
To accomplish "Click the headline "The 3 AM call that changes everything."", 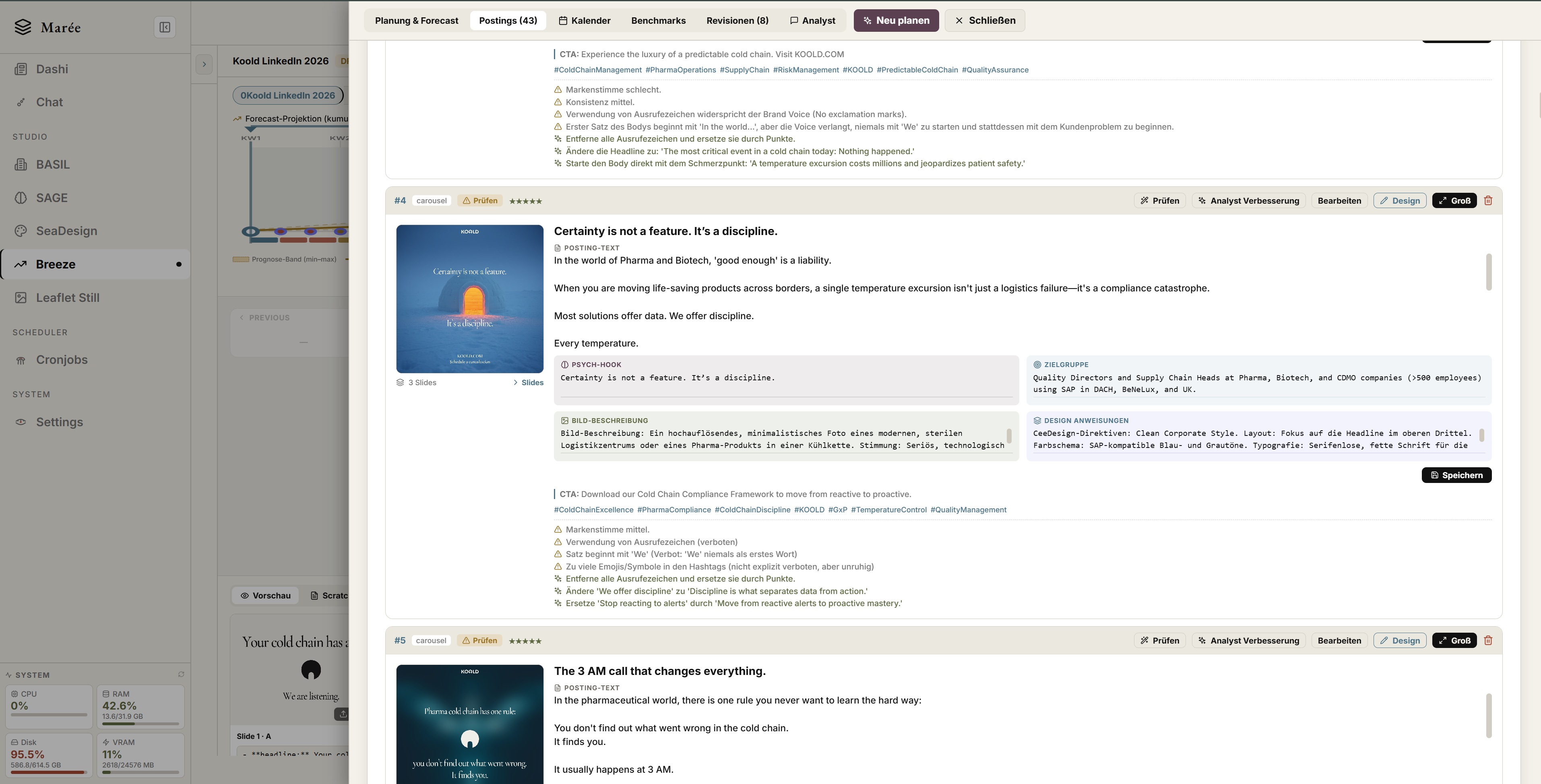I will coord(660,671).
